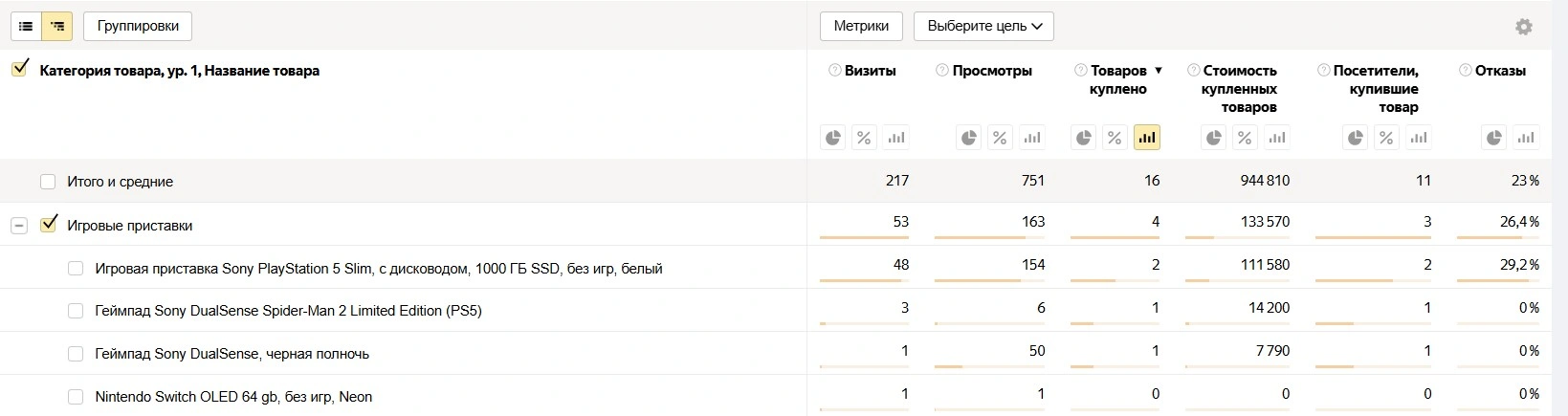Click the Метрики button
The width and height of the screenshot is (1568, 416).
[861, 26]
